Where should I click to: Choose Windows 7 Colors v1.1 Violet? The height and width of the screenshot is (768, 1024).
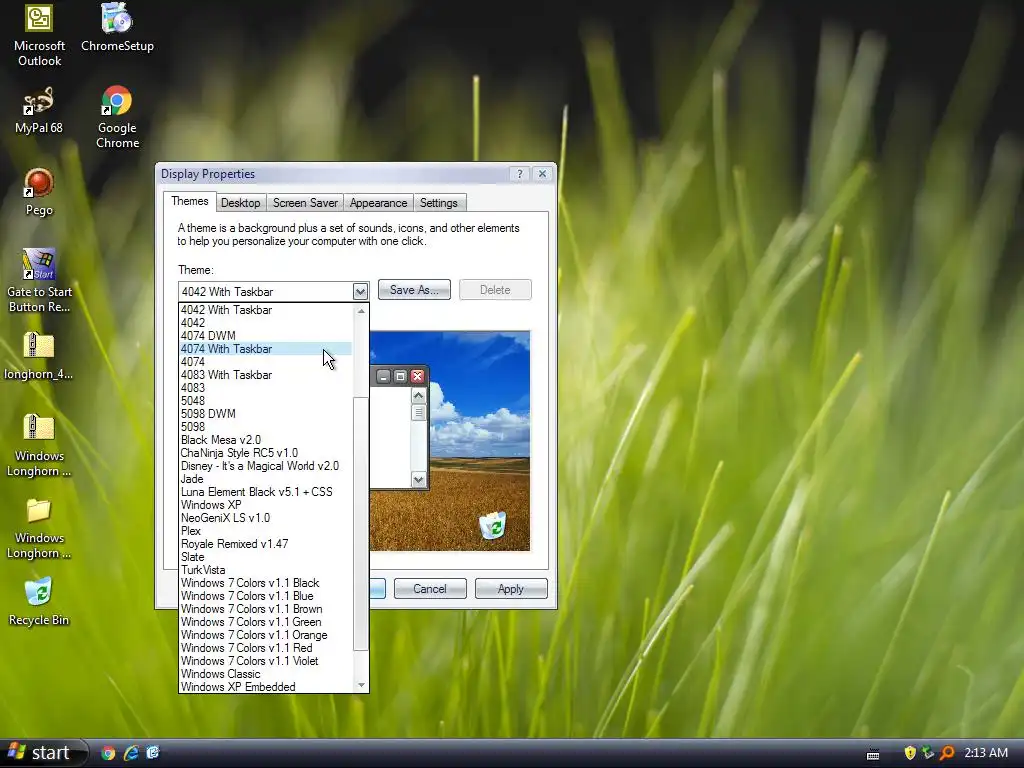266,662
